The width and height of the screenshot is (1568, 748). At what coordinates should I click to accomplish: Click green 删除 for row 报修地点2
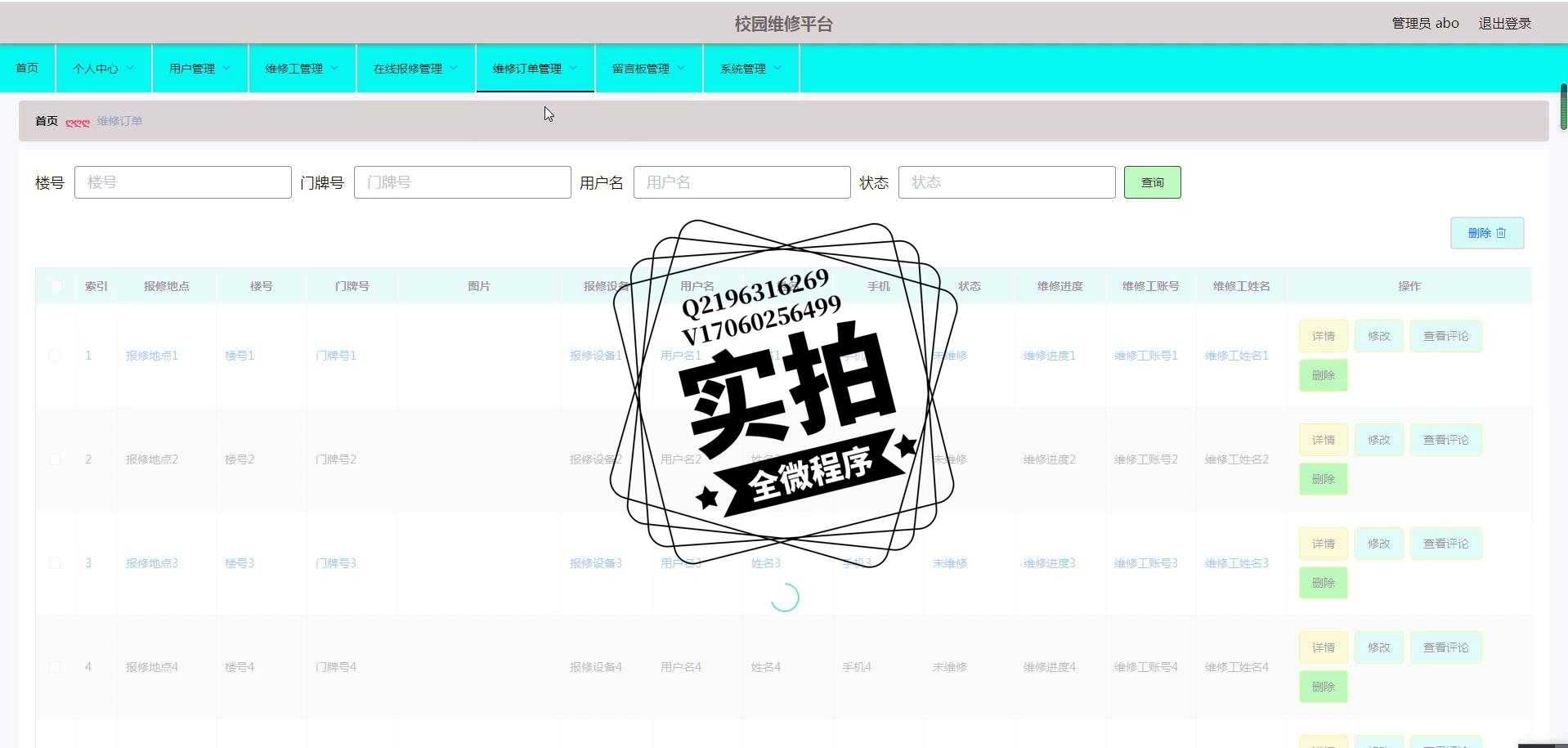pyautogui.click(x=1324, y=479)
